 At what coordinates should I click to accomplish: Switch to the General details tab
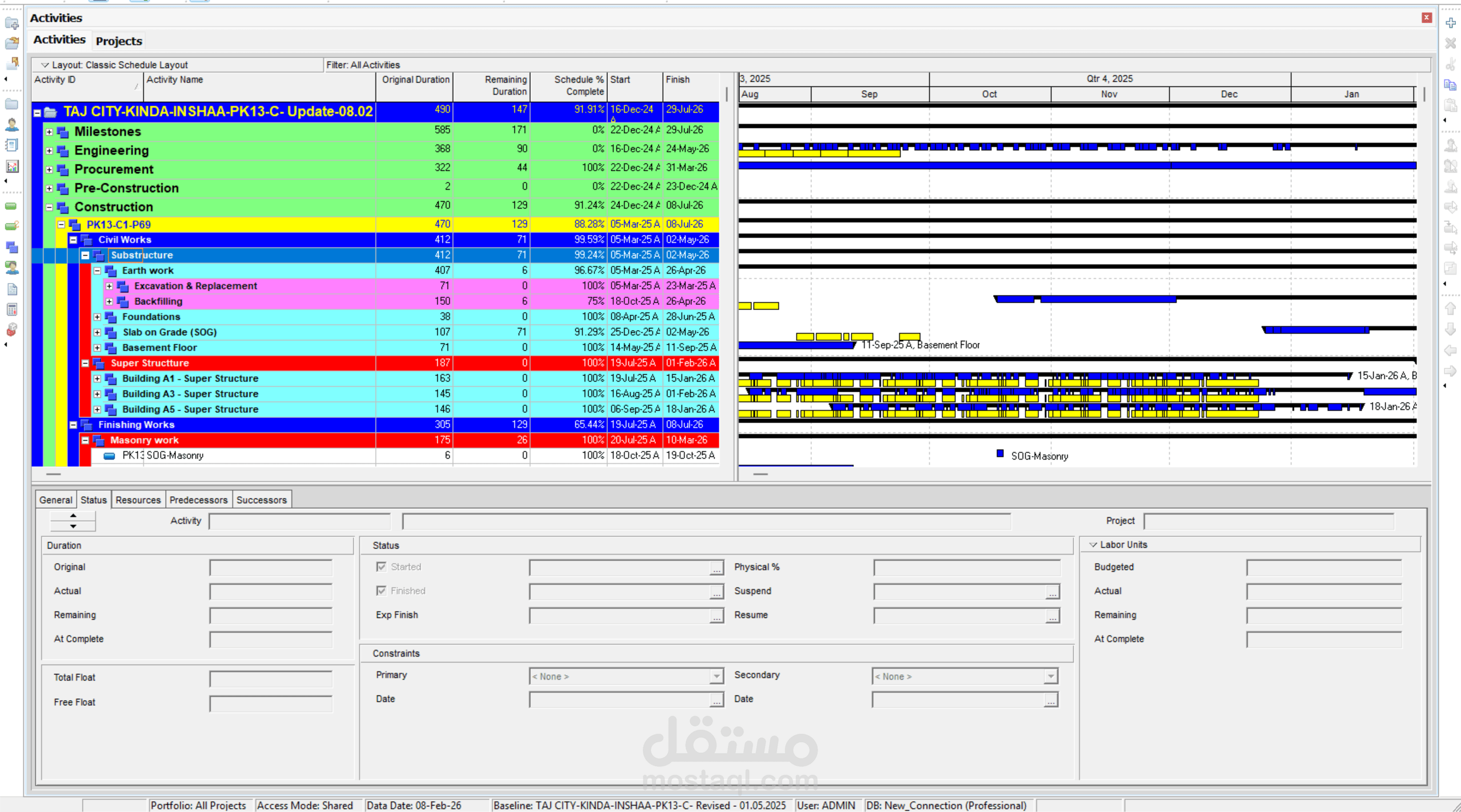(x=56, y=500)
